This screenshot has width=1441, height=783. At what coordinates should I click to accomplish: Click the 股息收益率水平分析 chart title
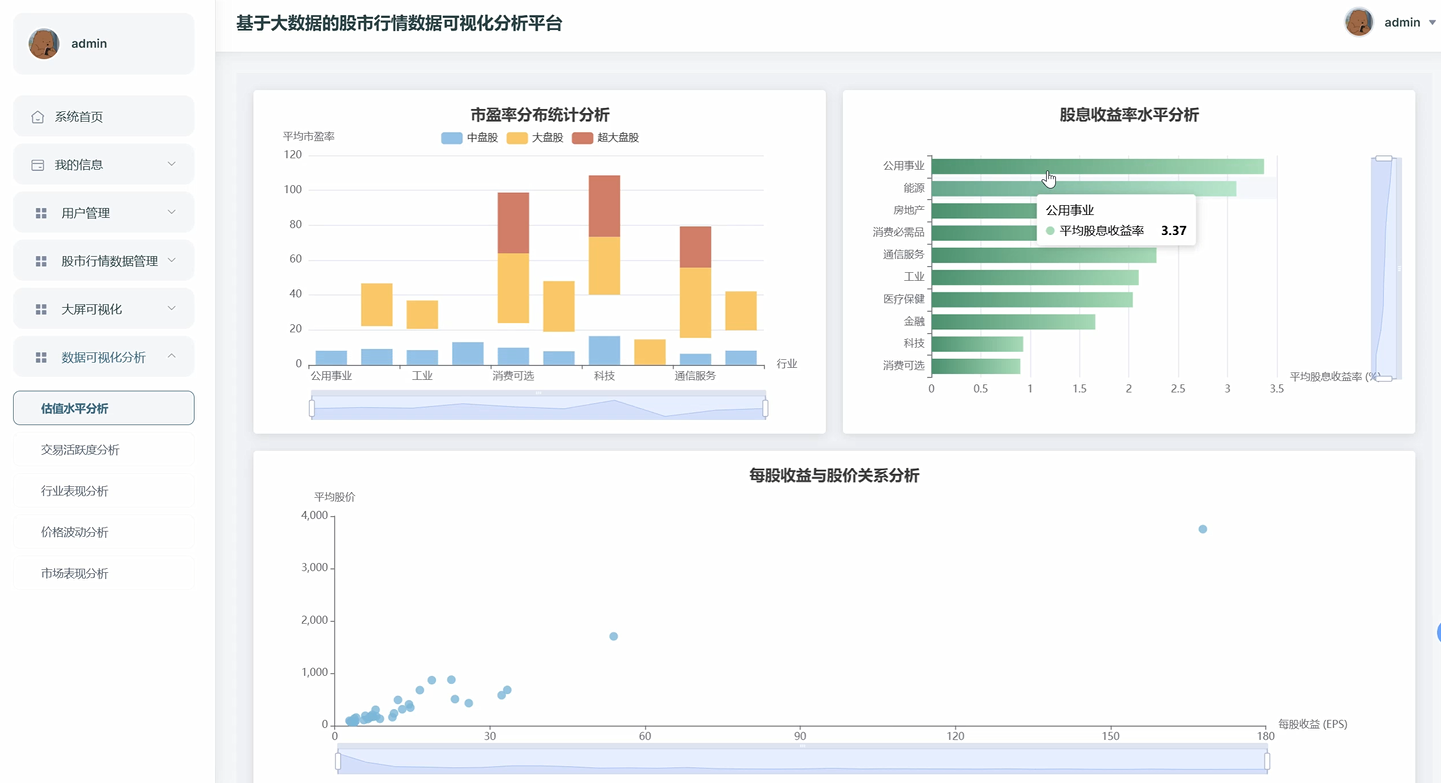pos(1129,115)
